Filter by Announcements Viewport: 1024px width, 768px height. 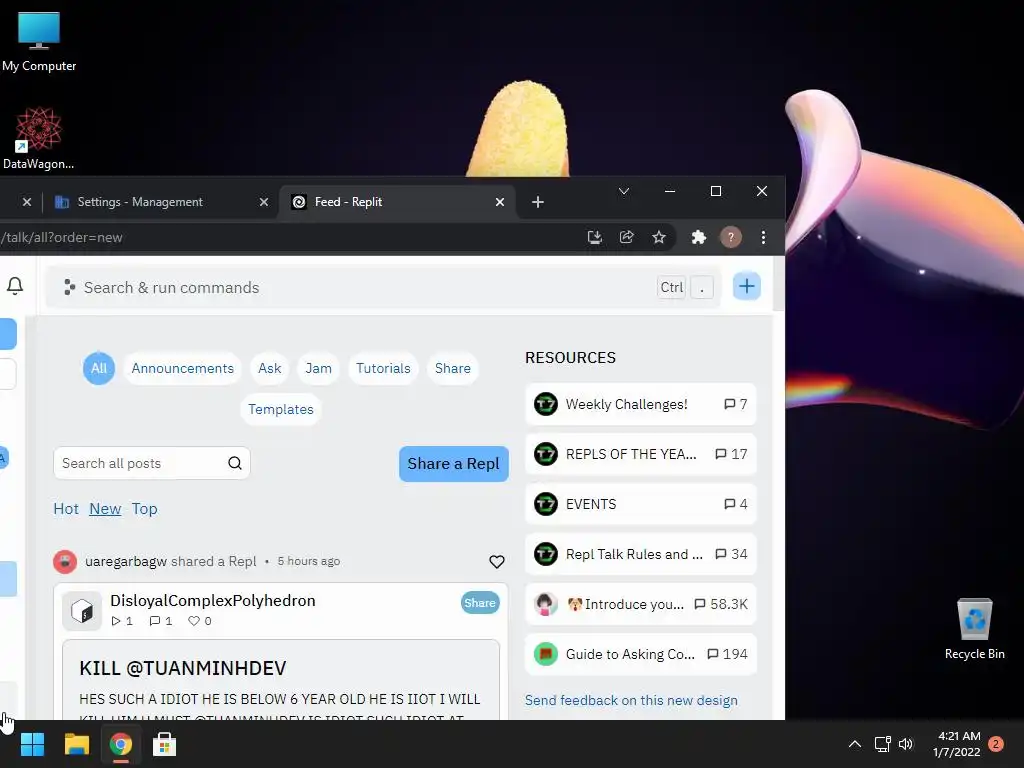pyautogui.click(x=182, y=368)
